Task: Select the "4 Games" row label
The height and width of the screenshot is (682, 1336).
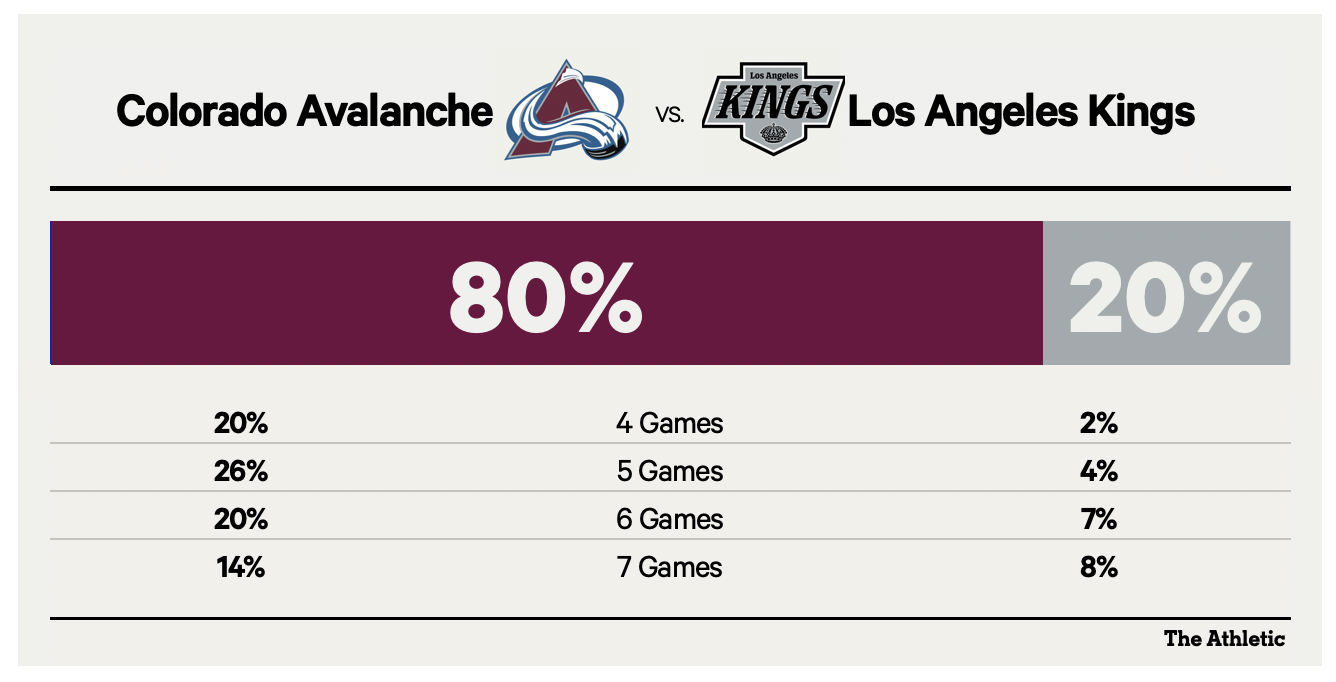Action: (x=669, y=424)
